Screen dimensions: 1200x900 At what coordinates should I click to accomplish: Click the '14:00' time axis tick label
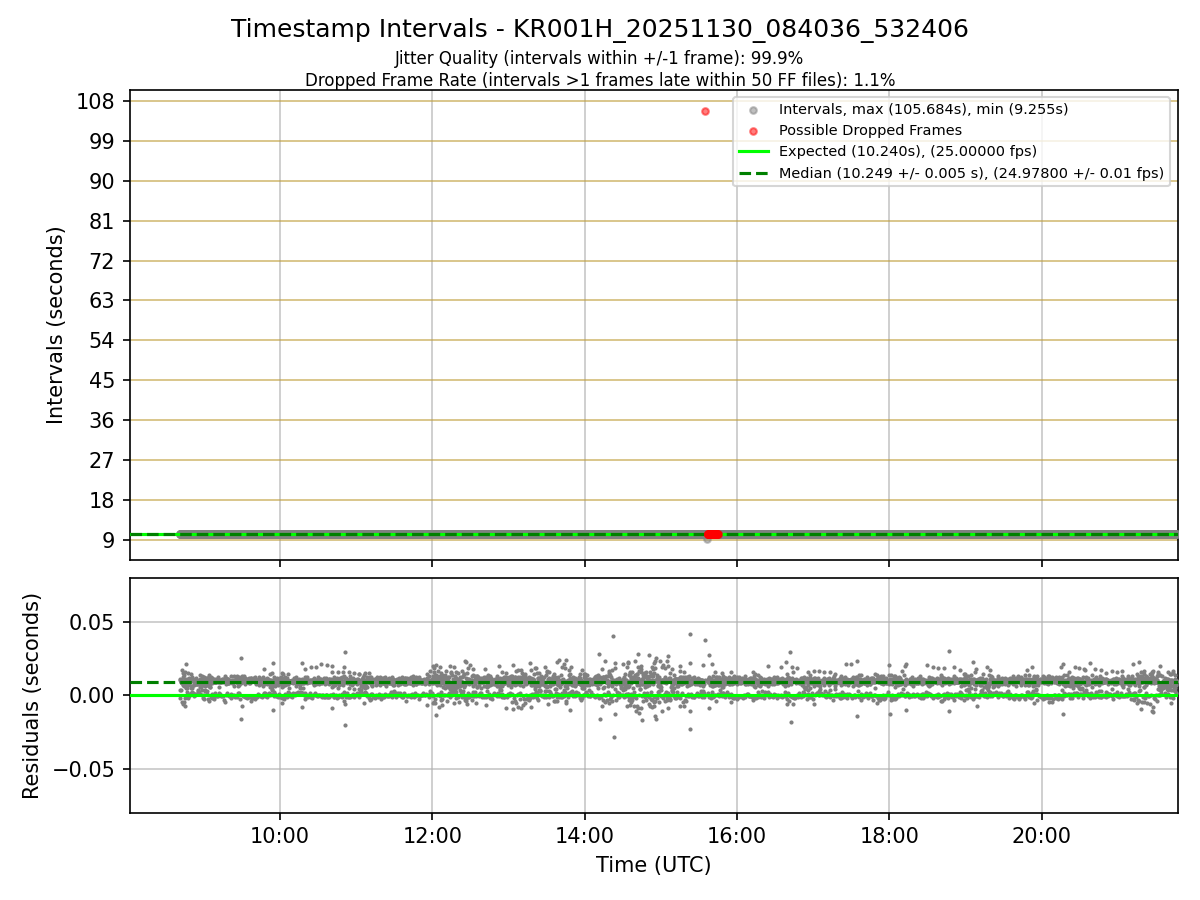pyautogui.click(x=585, y=835)
